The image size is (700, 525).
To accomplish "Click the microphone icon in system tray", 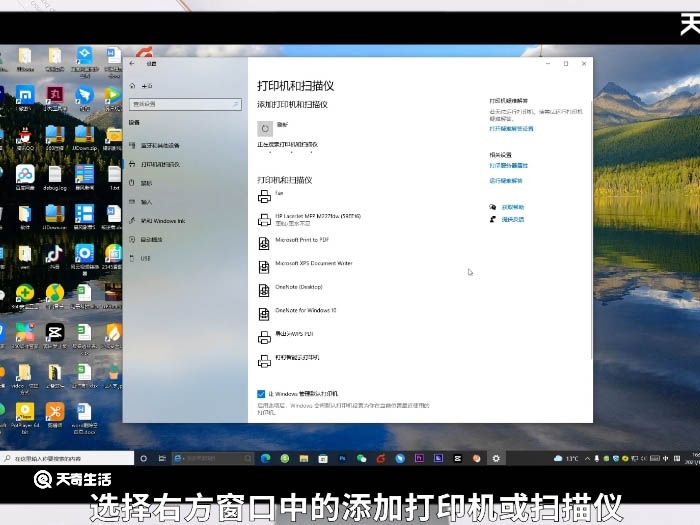I will tap(597, 458).
